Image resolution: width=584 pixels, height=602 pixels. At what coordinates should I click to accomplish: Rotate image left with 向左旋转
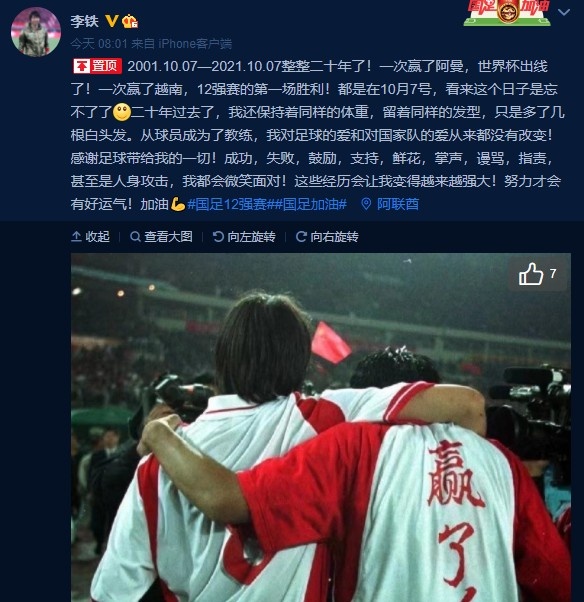click(x=244, y=236)
